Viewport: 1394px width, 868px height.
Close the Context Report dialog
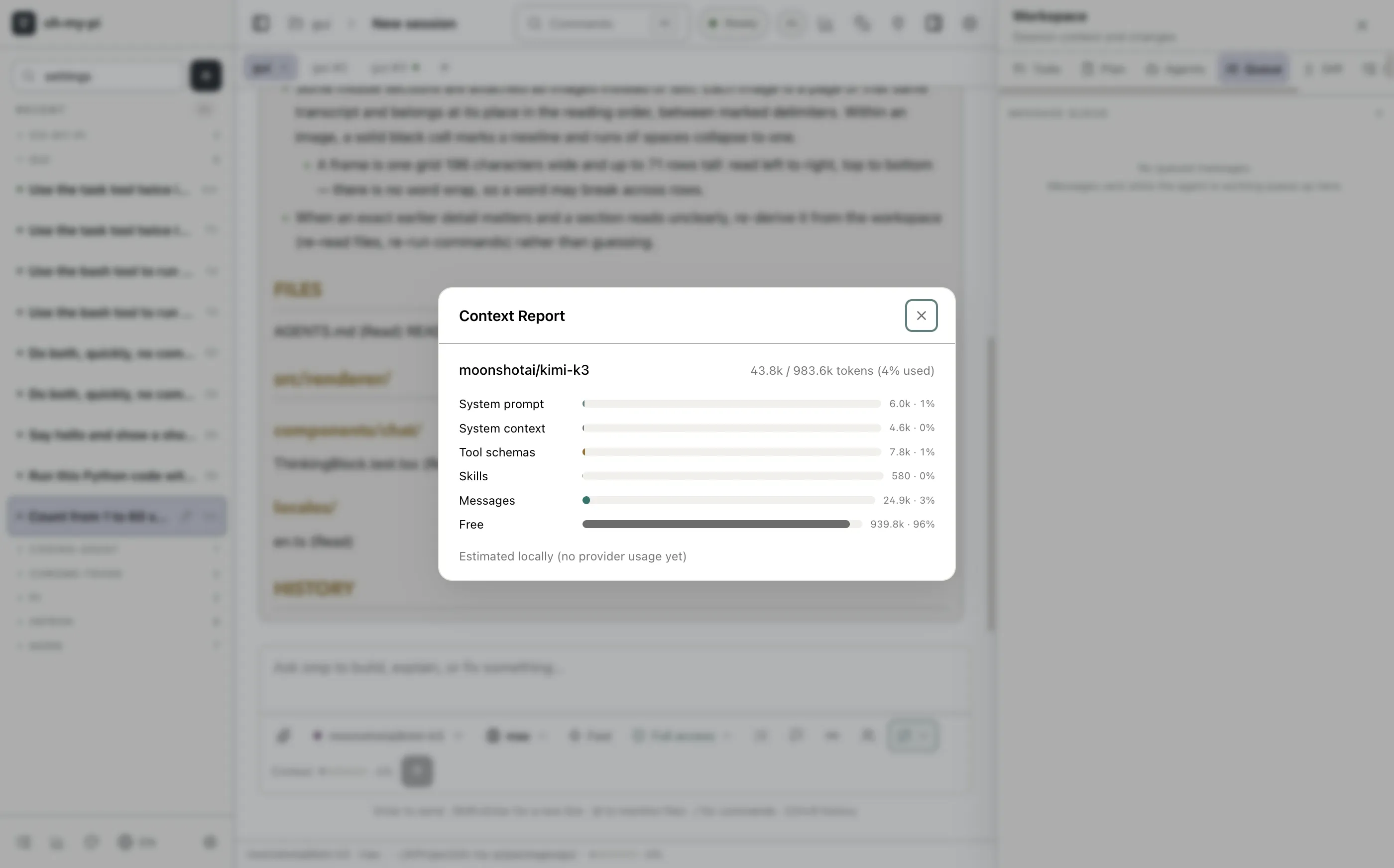click(921, 315)
